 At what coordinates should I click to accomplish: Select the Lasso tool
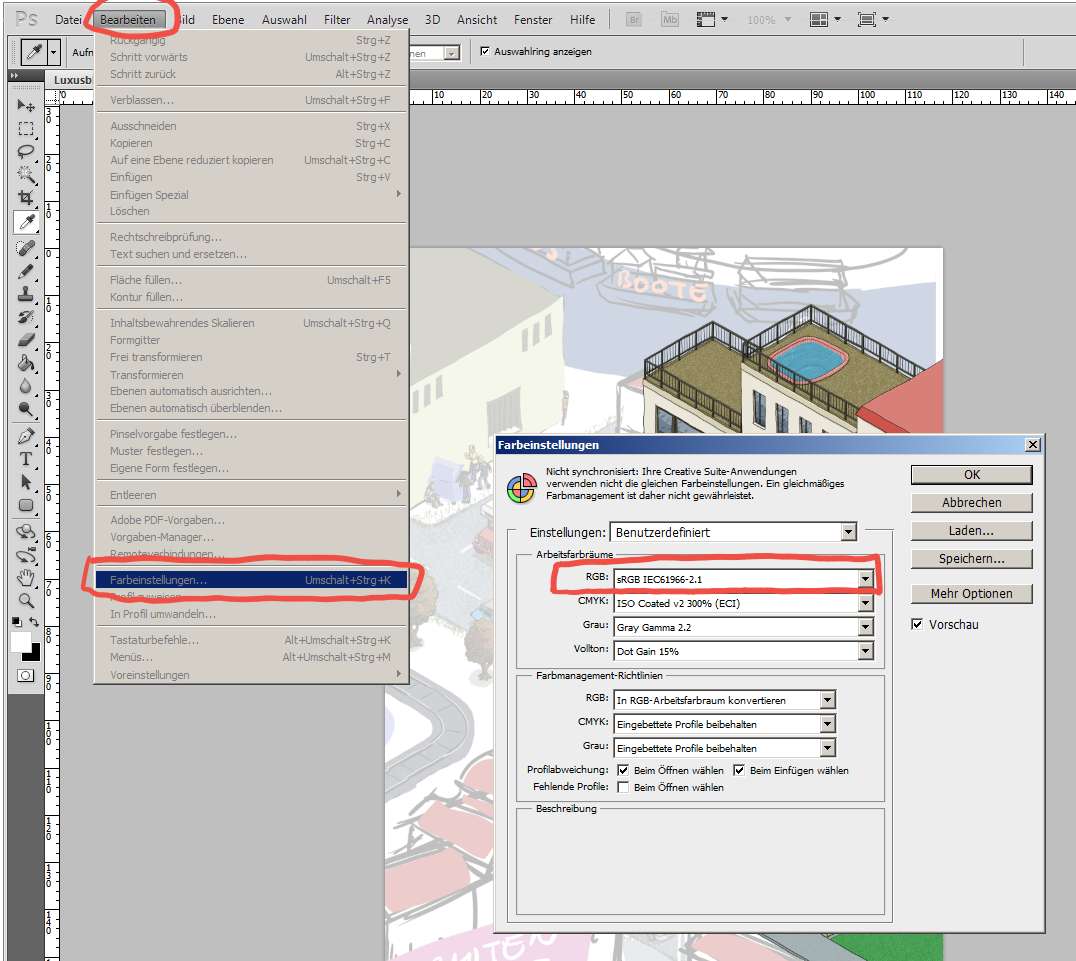click(x=26, y=152)
